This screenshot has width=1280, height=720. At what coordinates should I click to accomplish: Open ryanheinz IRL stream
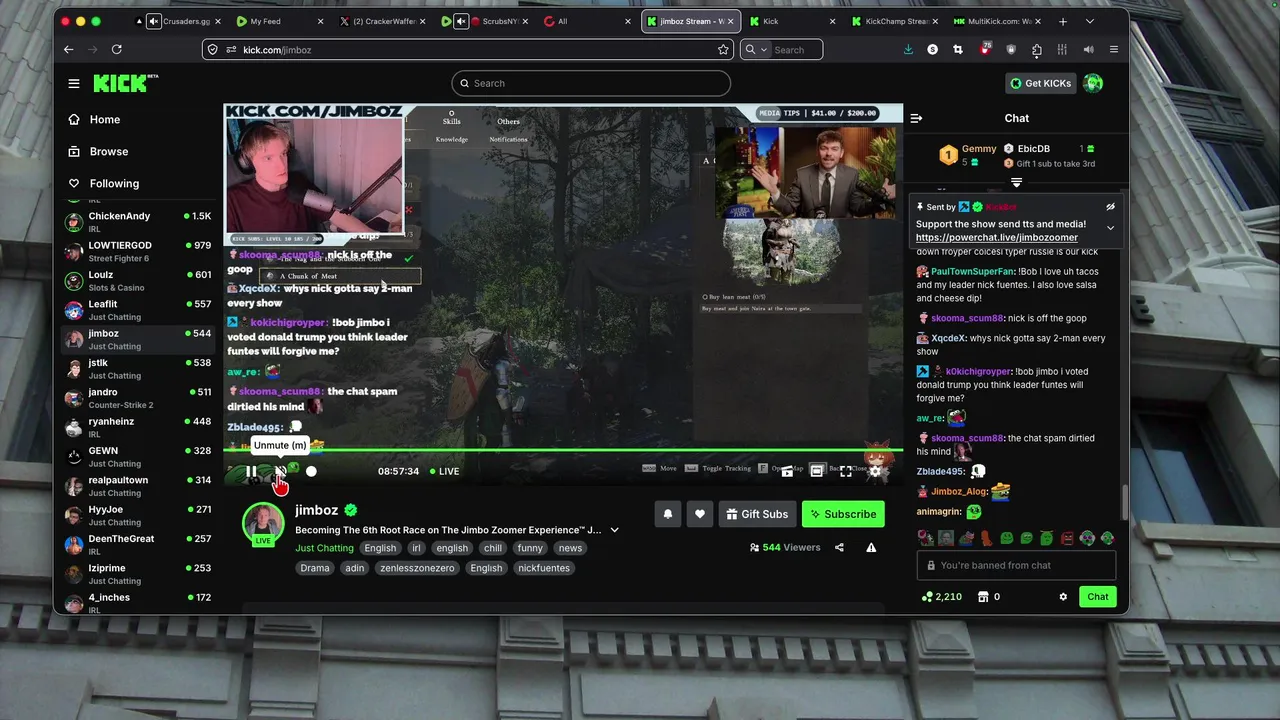[138, 427]
